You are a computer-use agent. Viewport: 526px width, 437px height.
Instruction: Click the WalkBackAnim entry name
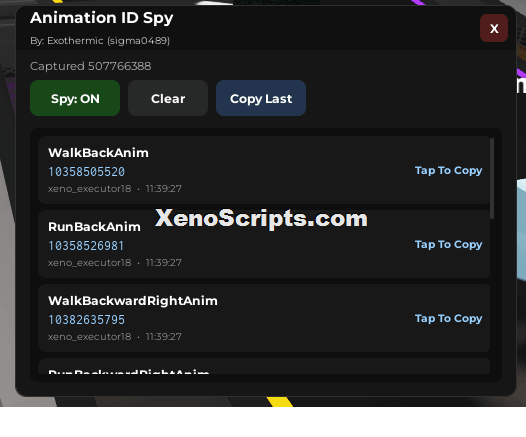tap(98, 153)
